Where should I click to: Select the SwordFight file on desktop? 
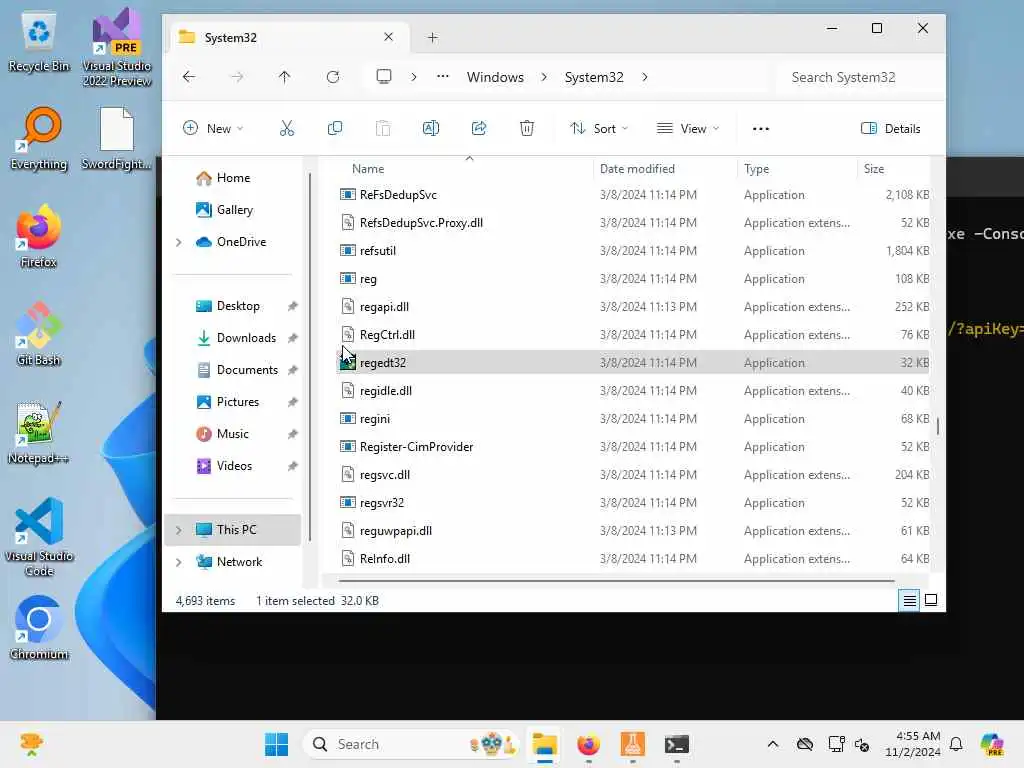pyautogui.click(x=117, y=139)
